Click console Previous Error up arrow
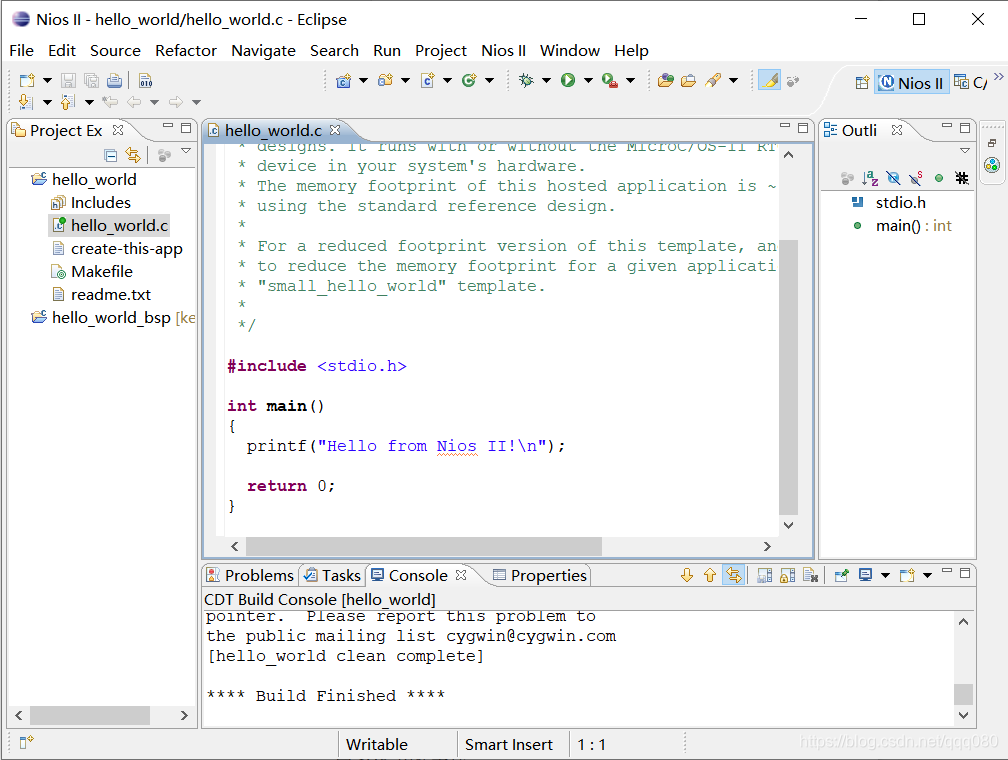 710,575
